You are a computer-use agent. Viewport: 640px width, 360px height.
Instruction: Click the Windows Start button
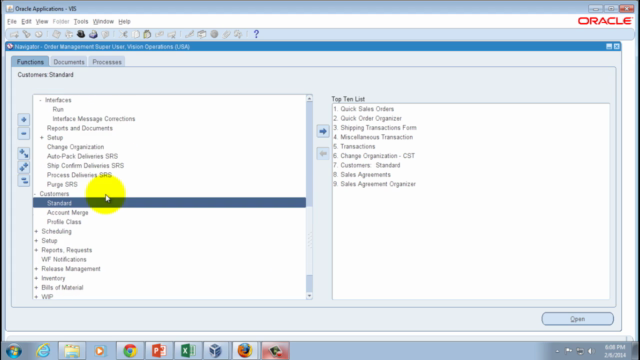[x=14, y=351]
